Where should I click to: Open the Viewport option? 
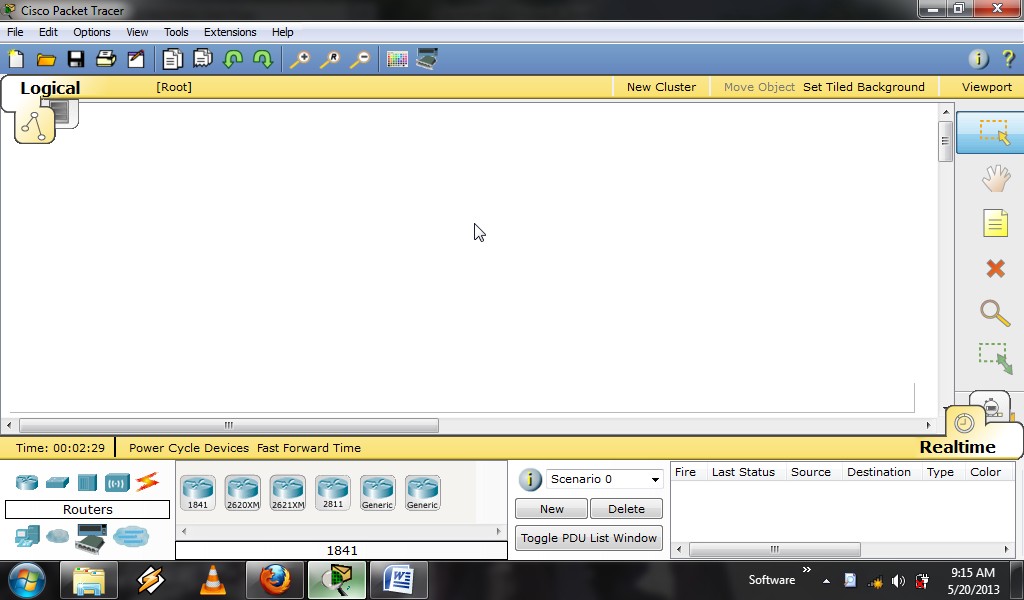pyautogui.click(x=986, y=87)
